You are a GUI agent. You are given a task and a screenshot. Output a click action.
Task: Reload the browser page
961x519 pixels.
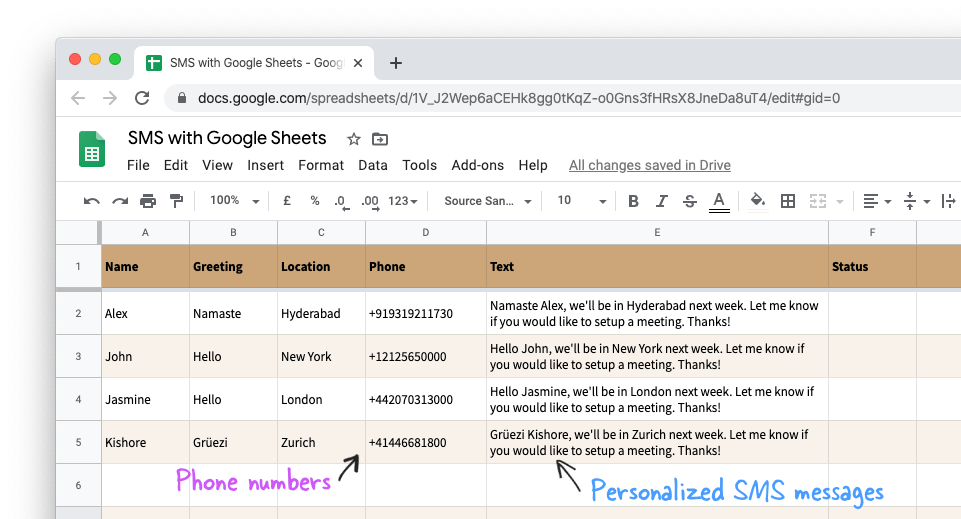(142, 98)
